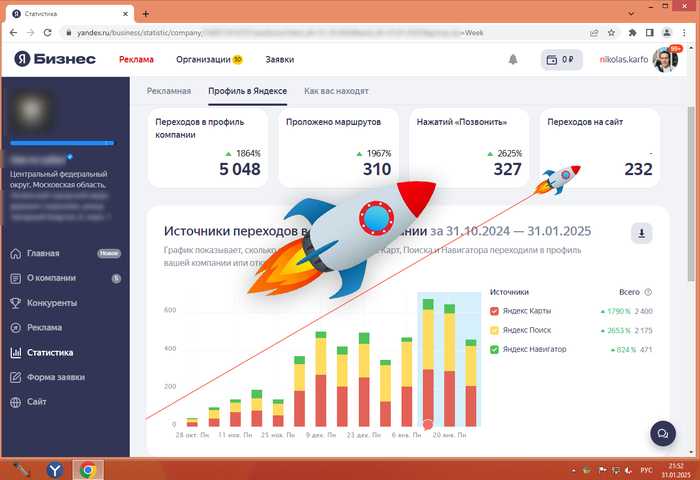
Task: Click the browser back arrow
Action: tap(13, 33)
